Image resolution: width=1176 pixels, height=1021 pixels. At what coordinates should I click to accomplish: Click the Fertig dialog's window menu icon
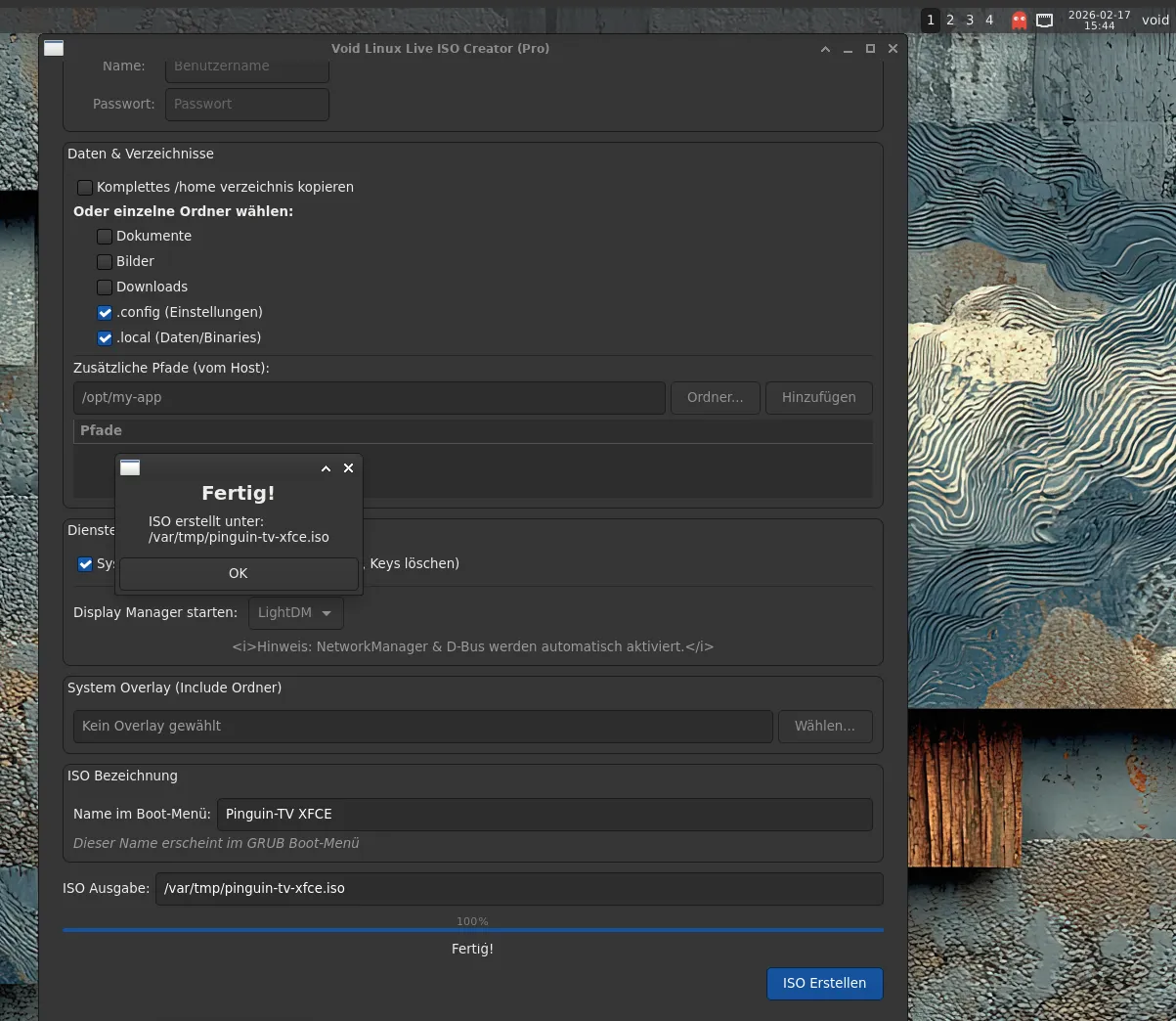click(130, 468)
